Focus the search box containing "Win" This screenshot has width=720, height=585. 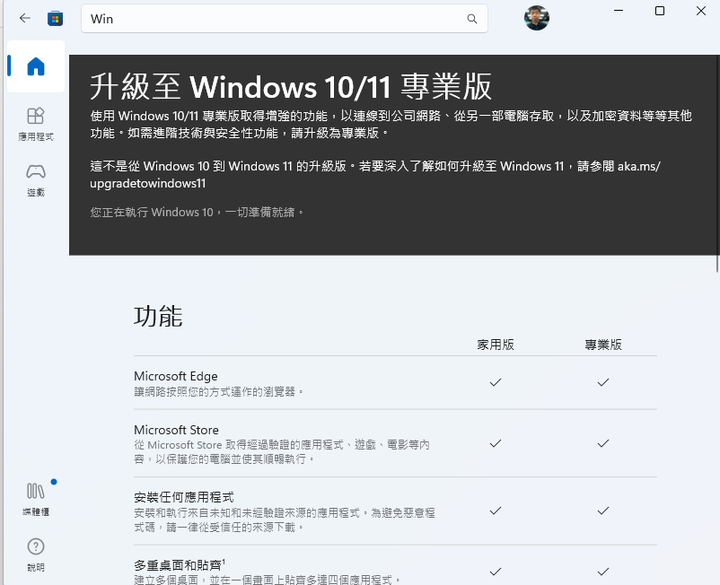(284, 19)
